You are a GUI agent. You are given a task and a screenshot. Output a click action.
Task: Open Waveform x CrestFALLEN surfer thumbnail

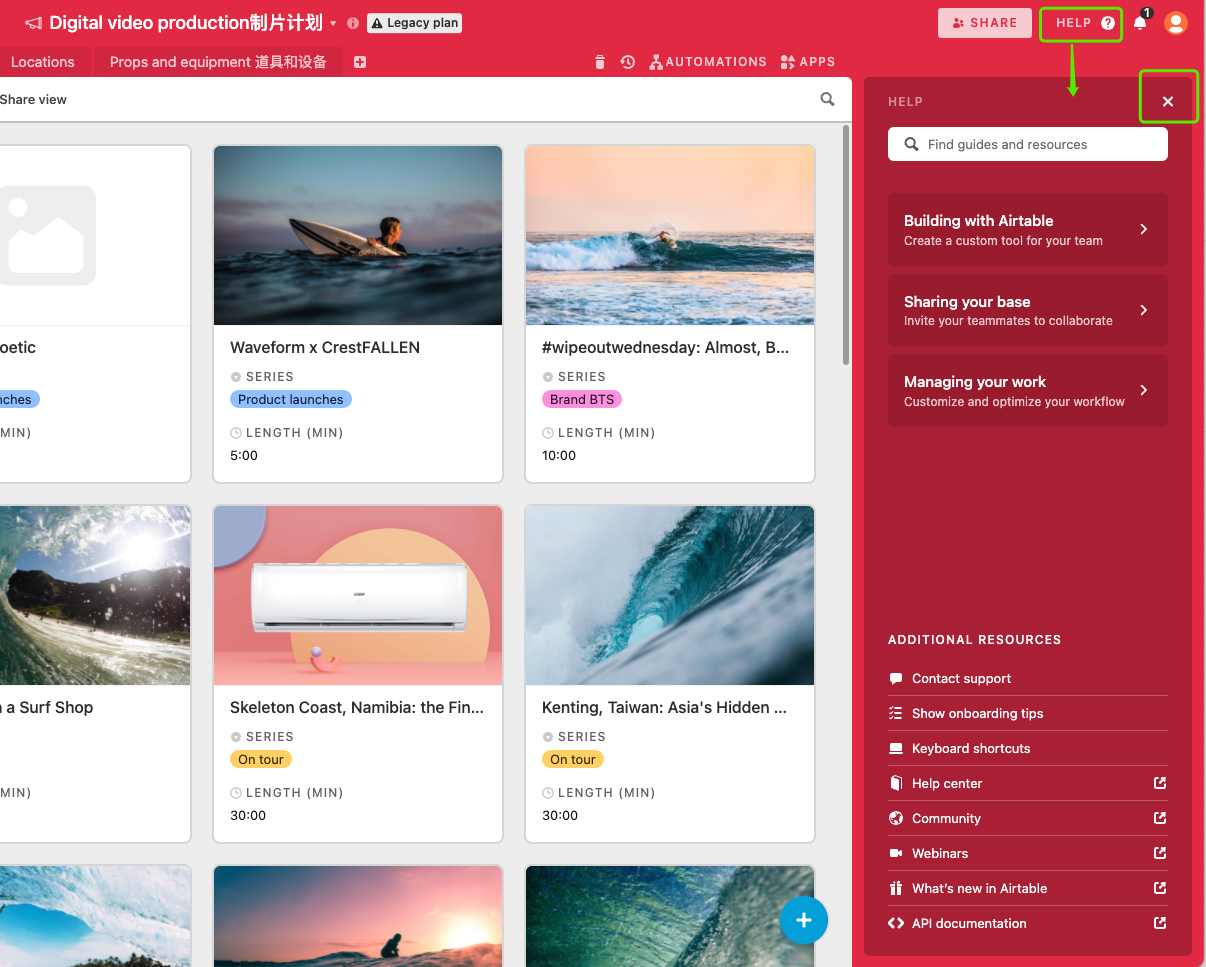[358, 235]
